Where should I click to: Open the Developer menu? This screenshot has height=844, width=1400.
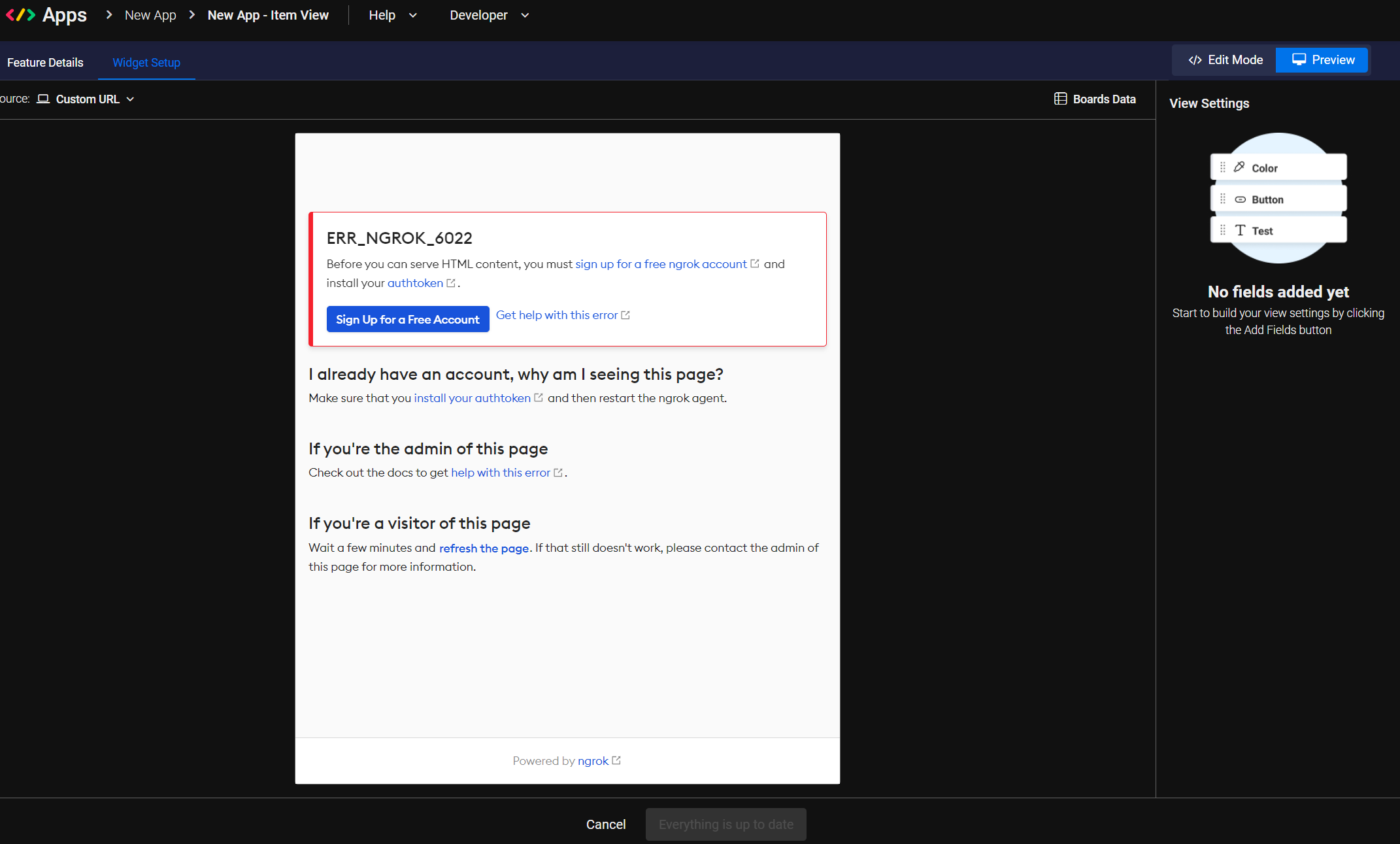(478, 15)
